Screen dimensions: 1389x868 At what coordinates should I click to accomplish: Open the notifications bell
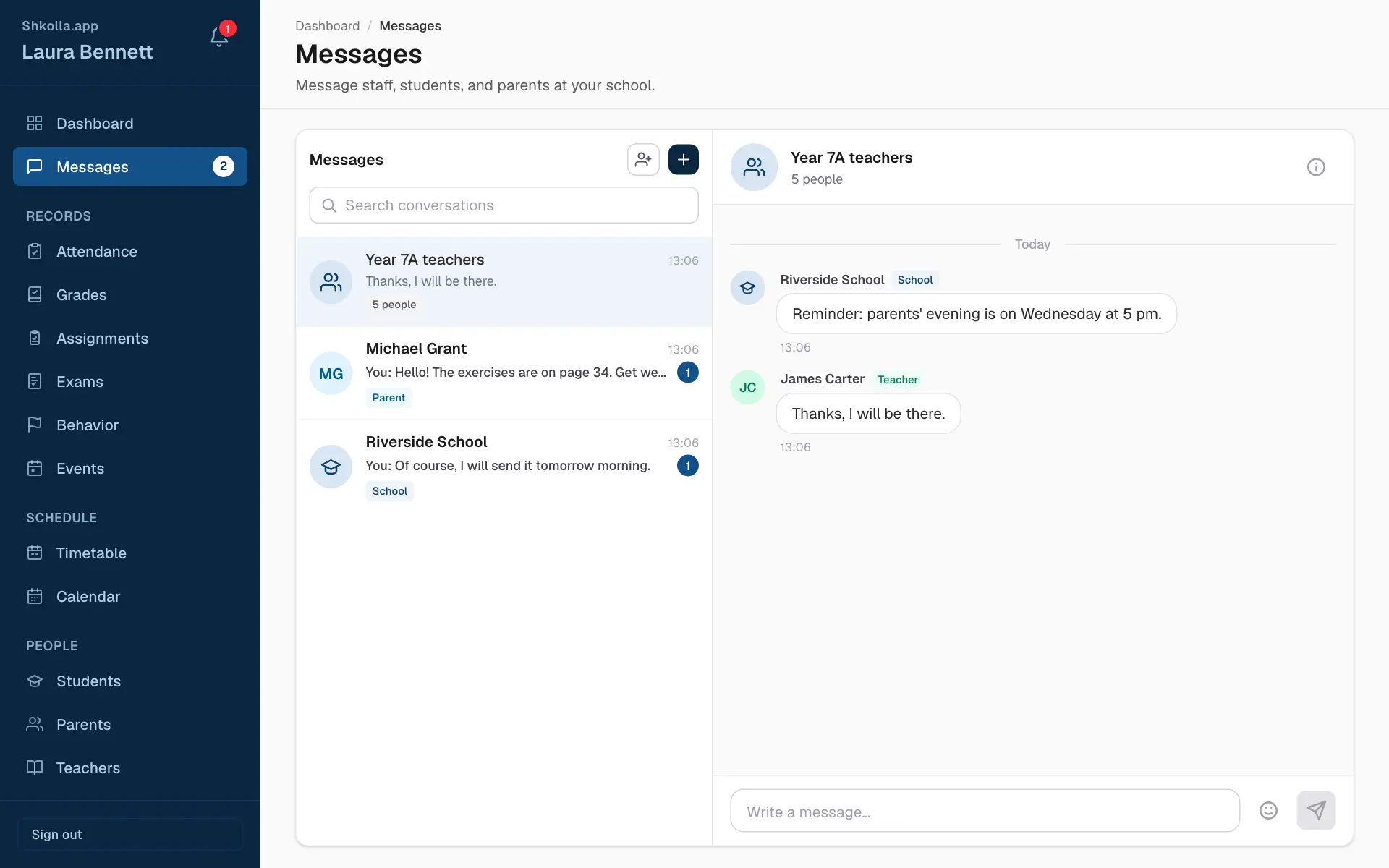[219, 36]
